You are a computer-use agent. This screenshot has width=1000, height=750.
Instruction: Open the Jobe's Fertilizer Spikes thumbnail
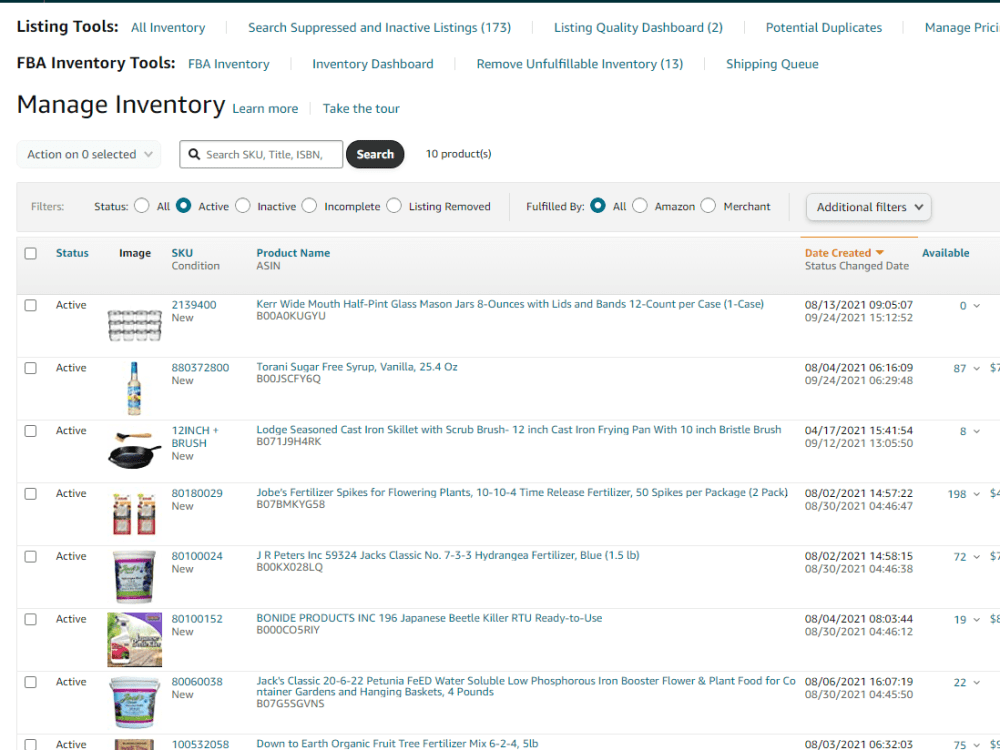click(135, 513)
